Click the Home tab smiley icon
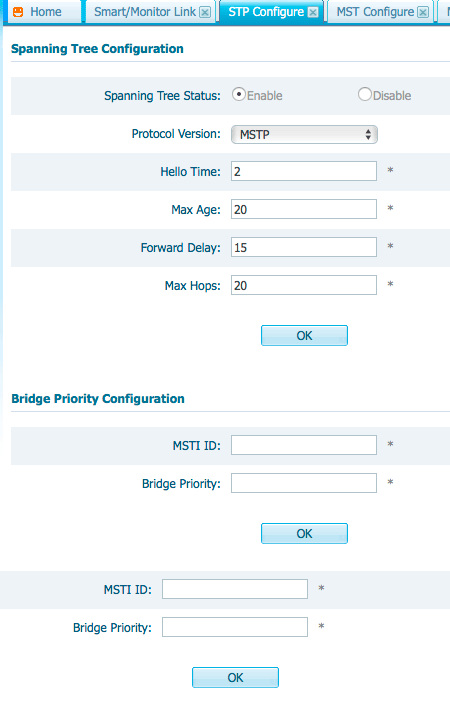 coord(18,12)
